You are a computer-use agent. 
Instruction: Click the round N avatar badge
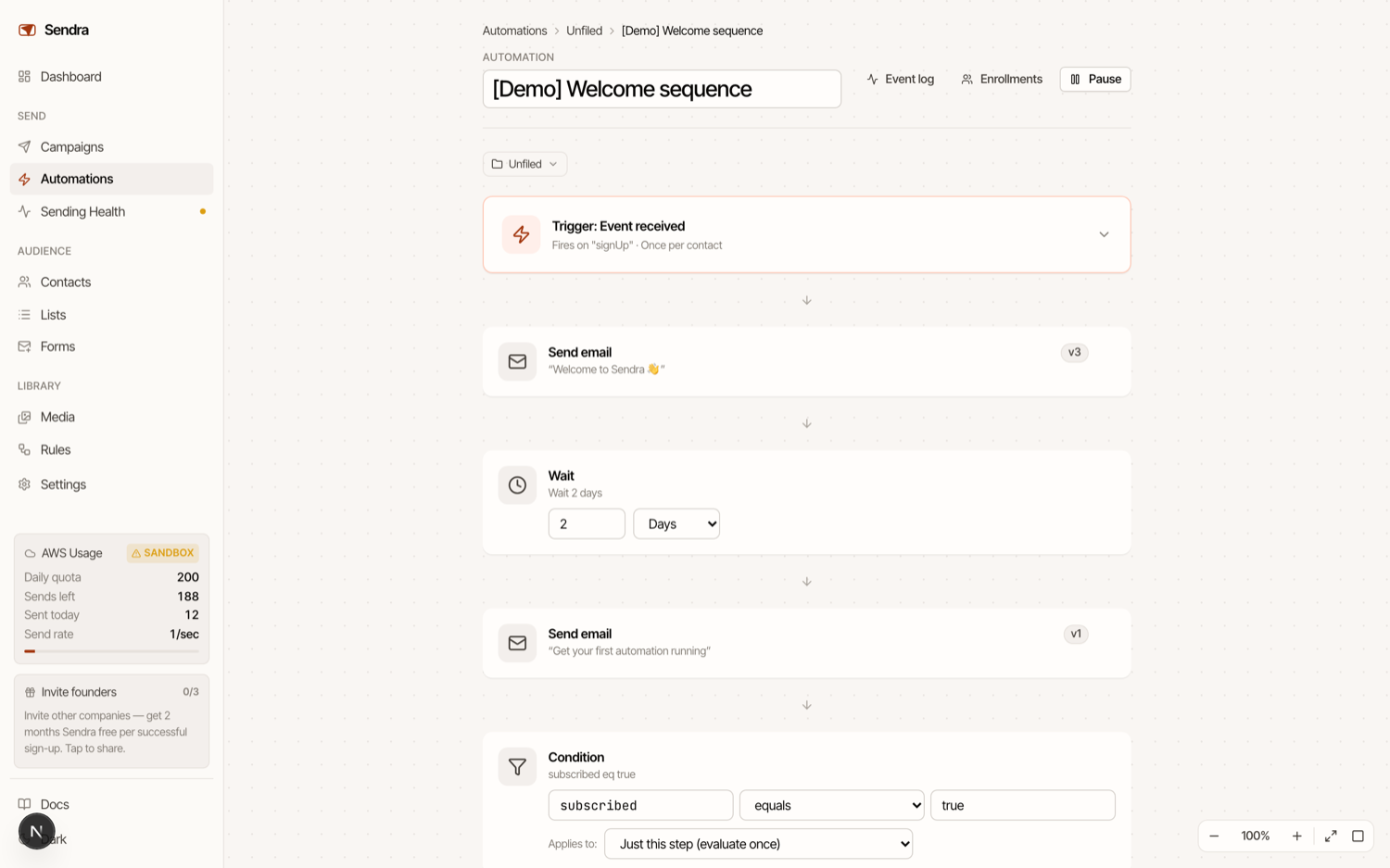click(x=37, y=831)
